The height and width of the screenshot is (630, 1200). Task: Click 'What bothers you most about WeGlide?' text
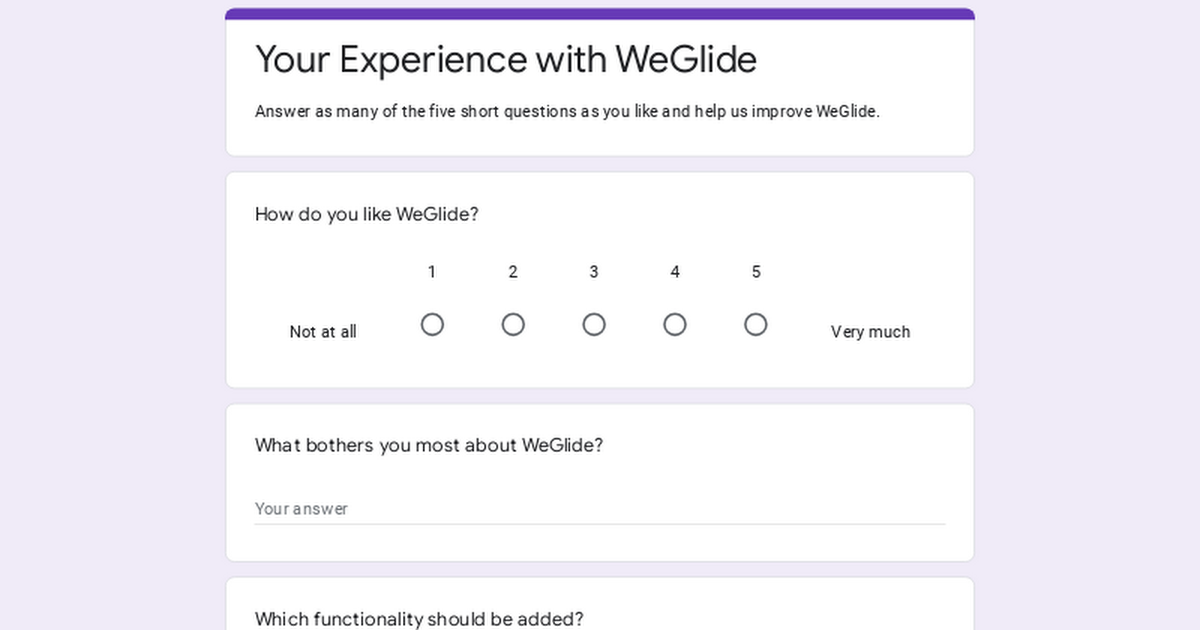(429, 445)
